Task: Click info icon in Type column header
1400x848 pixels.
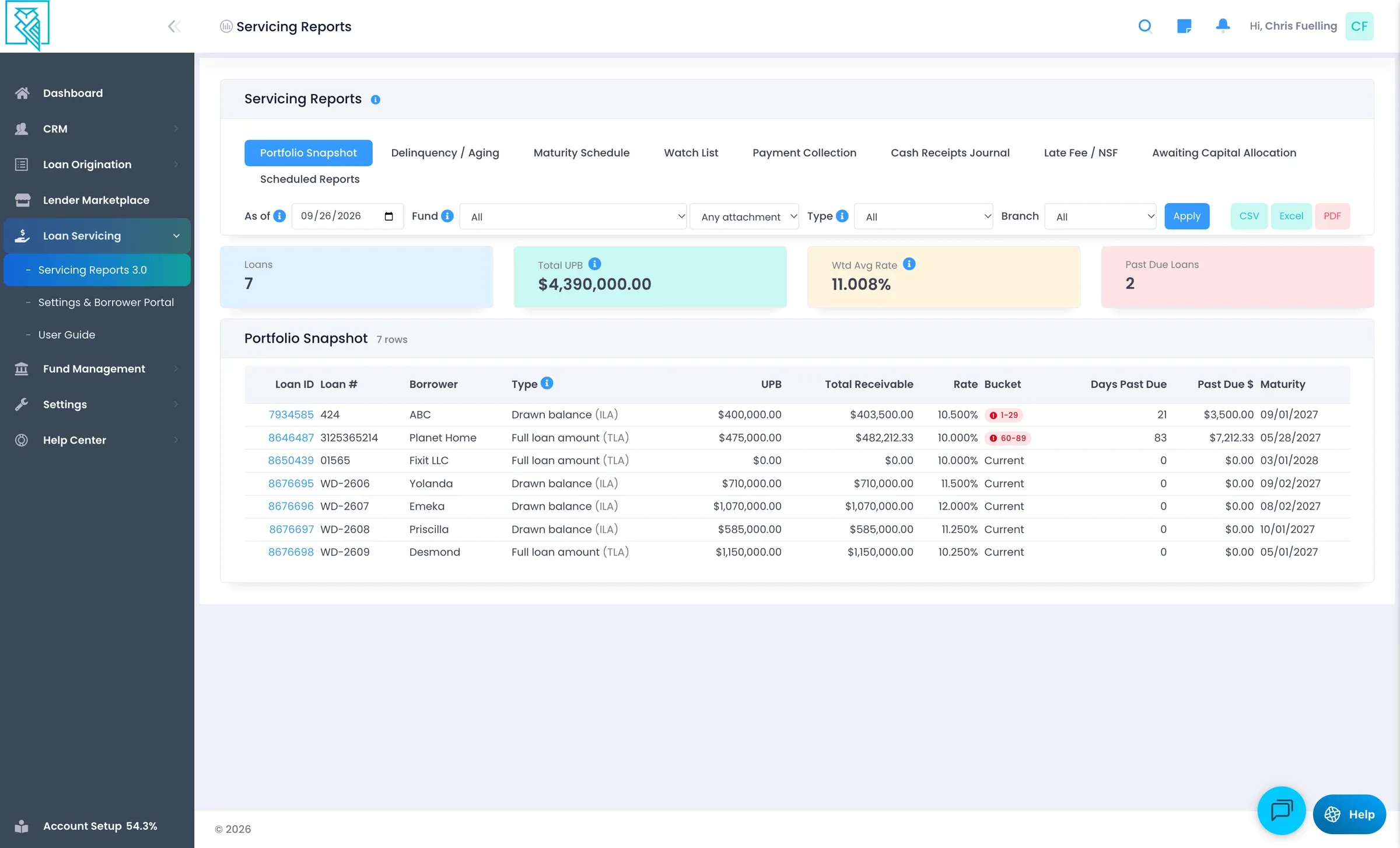Action: [x=547, y=383]
